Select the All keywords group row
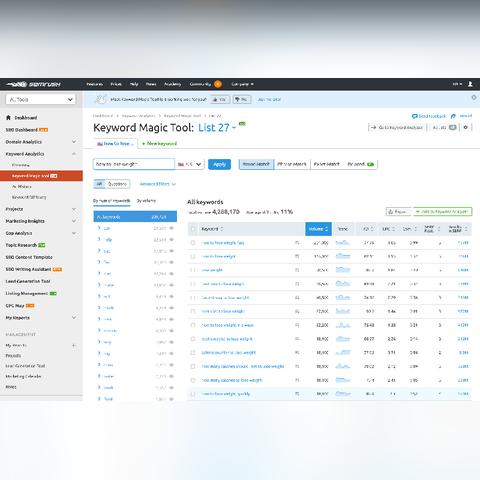This screenshot has width=480, height=480. (135, 217)
